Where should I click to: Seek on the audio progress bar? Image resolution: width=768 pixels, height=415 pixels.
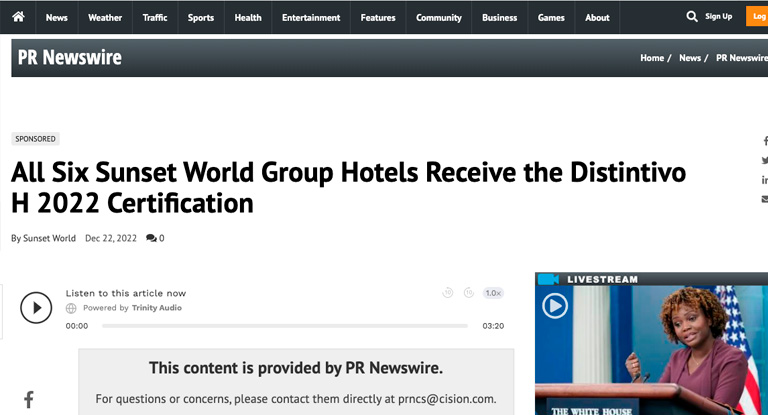[x=285, y=326]
